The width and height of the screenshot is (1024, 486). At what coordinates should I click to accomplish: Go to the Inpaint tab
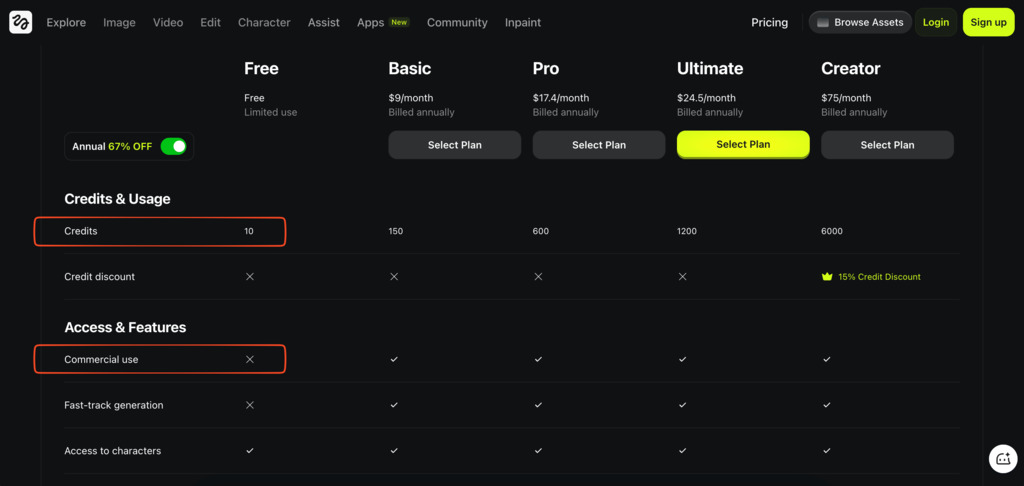(523, 22)
